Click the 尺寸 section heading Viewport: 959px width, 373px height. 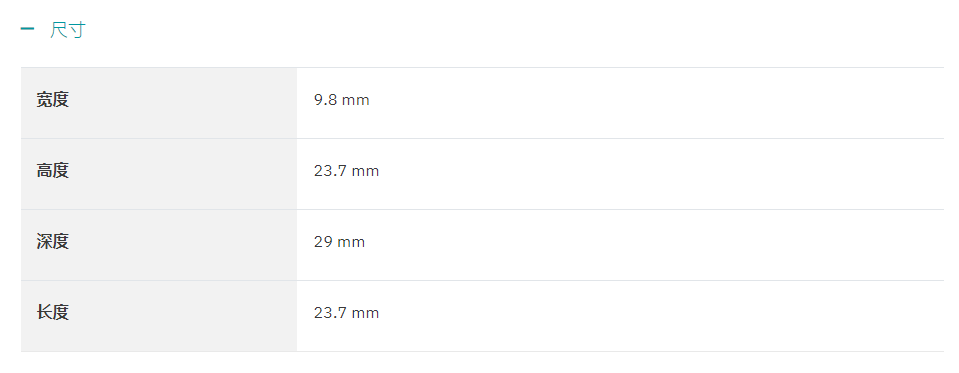coord(67,29)
